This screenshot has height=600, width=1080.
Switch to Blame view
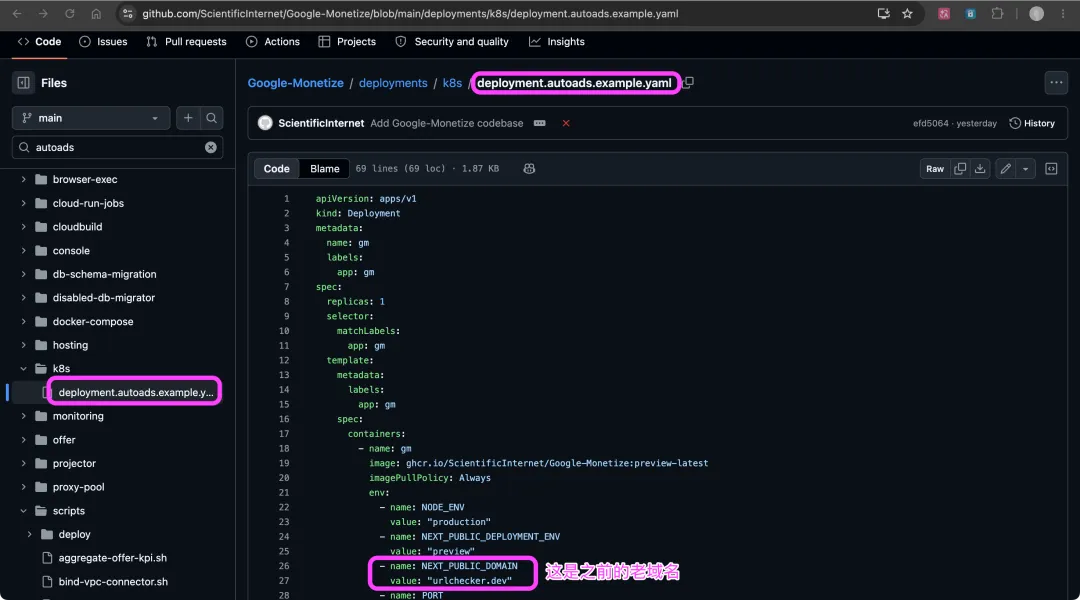coord(324,169)
